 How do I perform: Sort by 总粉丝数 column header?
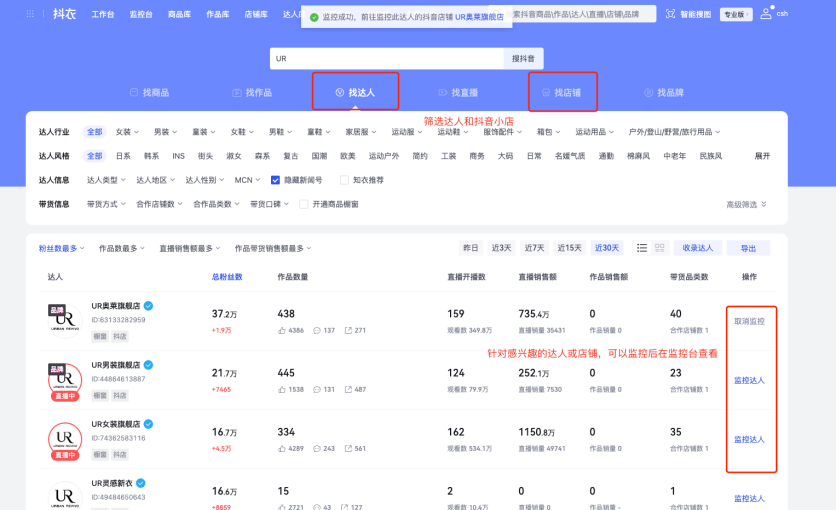(x=227, y=277)
